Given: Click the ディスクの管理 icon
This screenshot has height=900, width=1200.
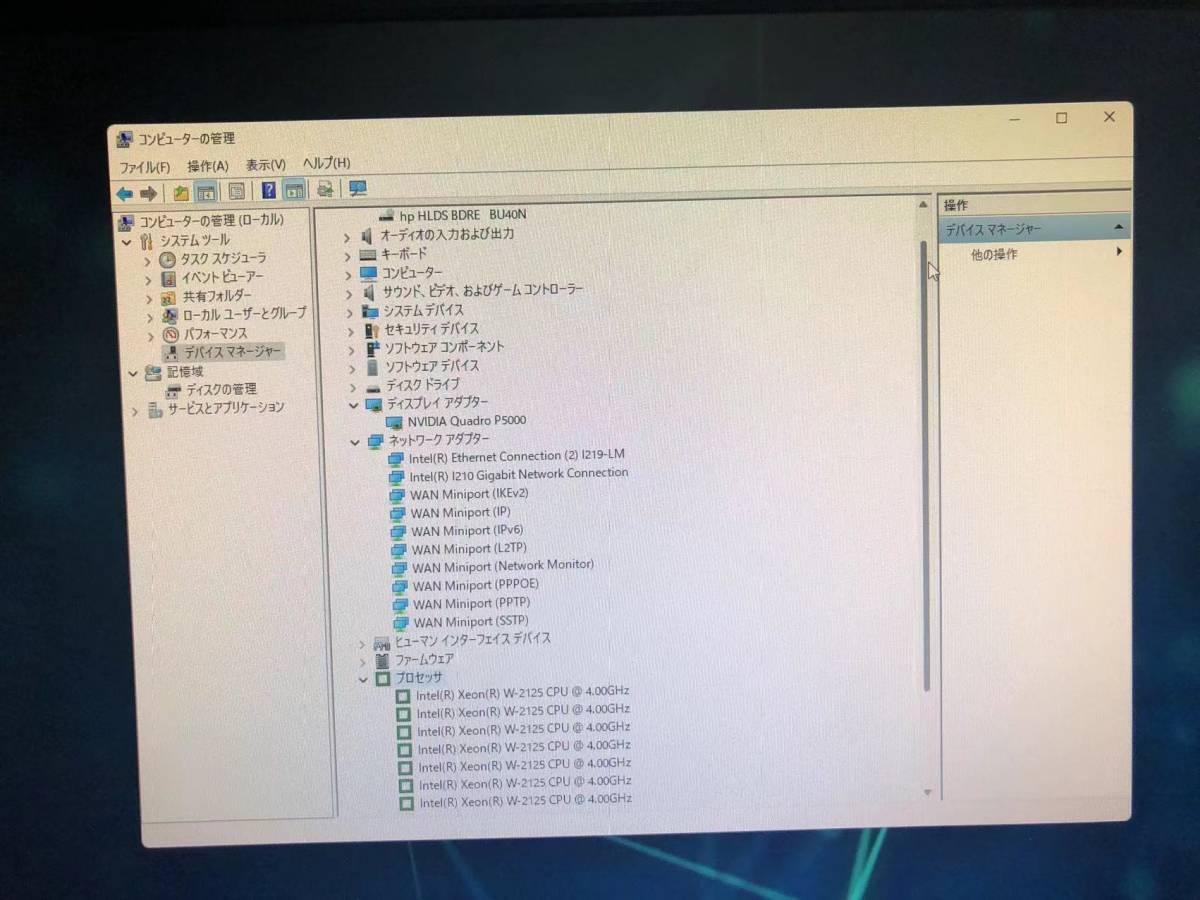Looking at the screenshot, I should coord(174,390).
